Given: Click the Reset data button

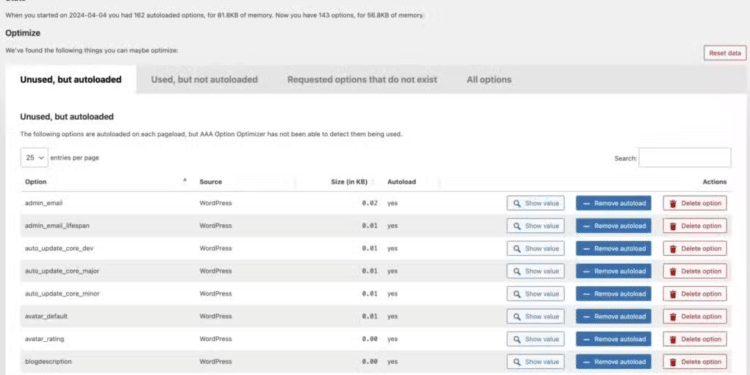Looking at the screenshot, I should point(725,53).
